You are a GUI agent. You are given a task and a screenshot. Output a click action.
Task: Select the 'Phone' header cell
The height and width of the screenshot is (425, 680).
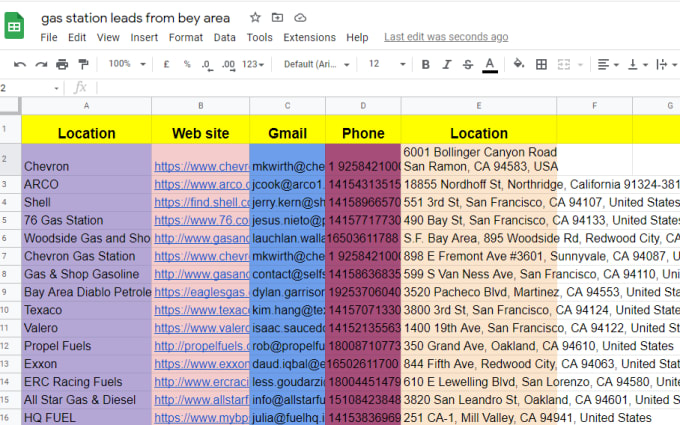(363, 129)
